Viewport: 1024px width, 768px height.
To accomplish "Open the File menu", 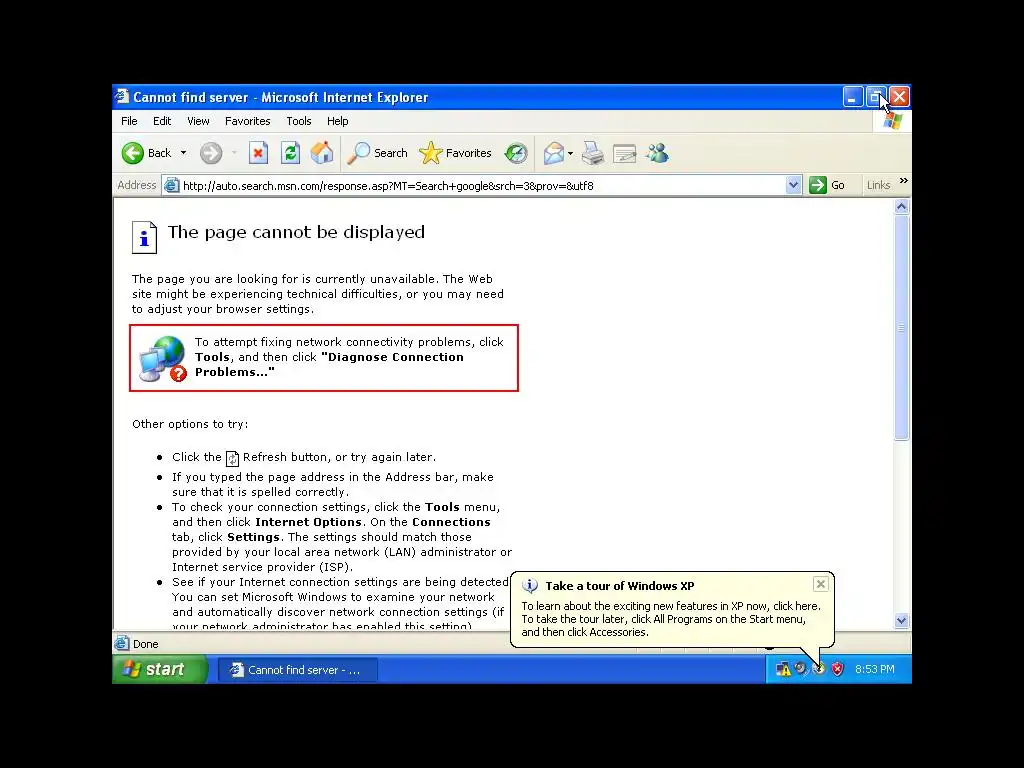I will coord(129,121).
